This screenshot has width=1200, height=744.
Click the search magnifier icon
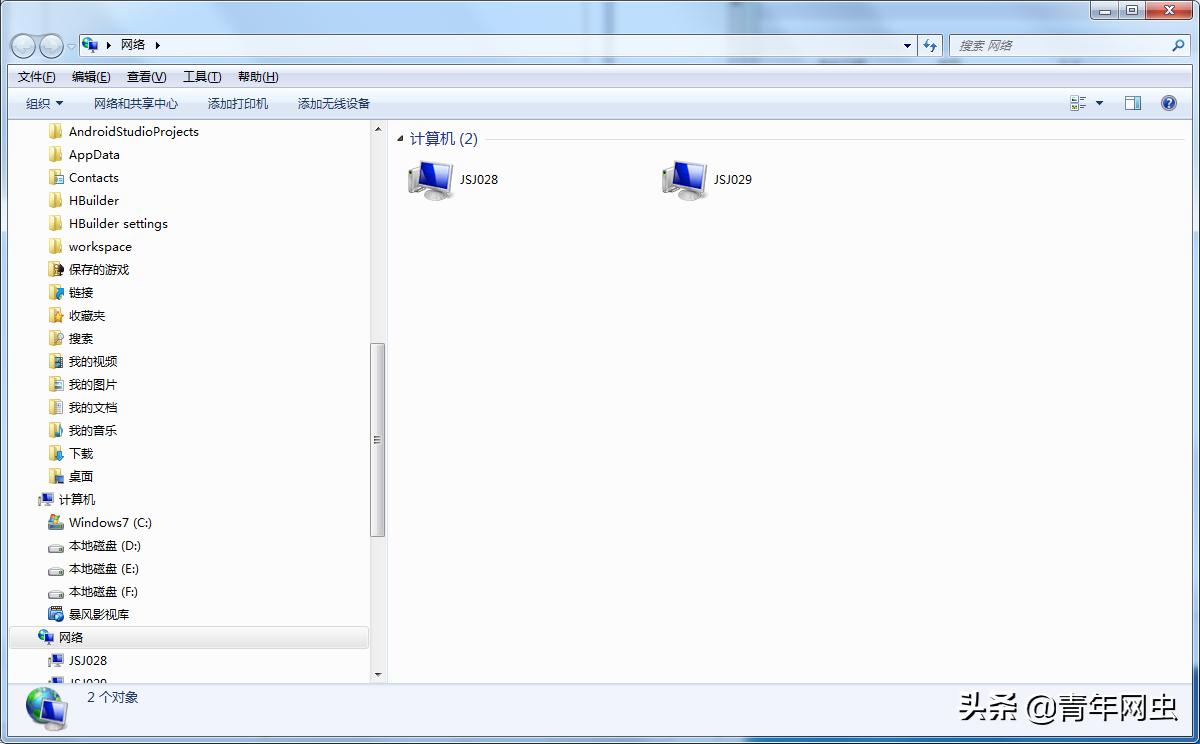1178,45
